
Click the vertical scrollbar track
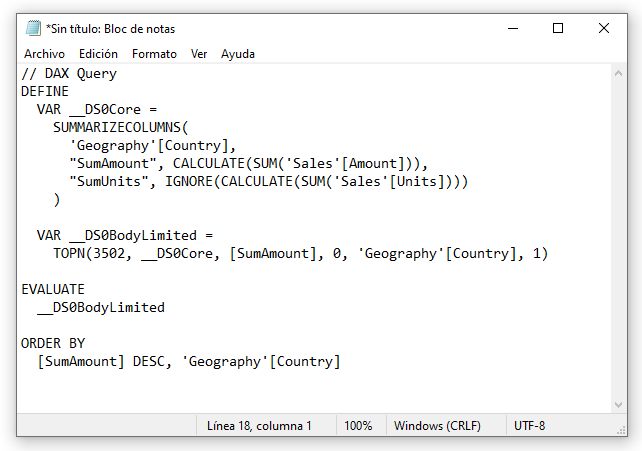(x=617, y=240)
